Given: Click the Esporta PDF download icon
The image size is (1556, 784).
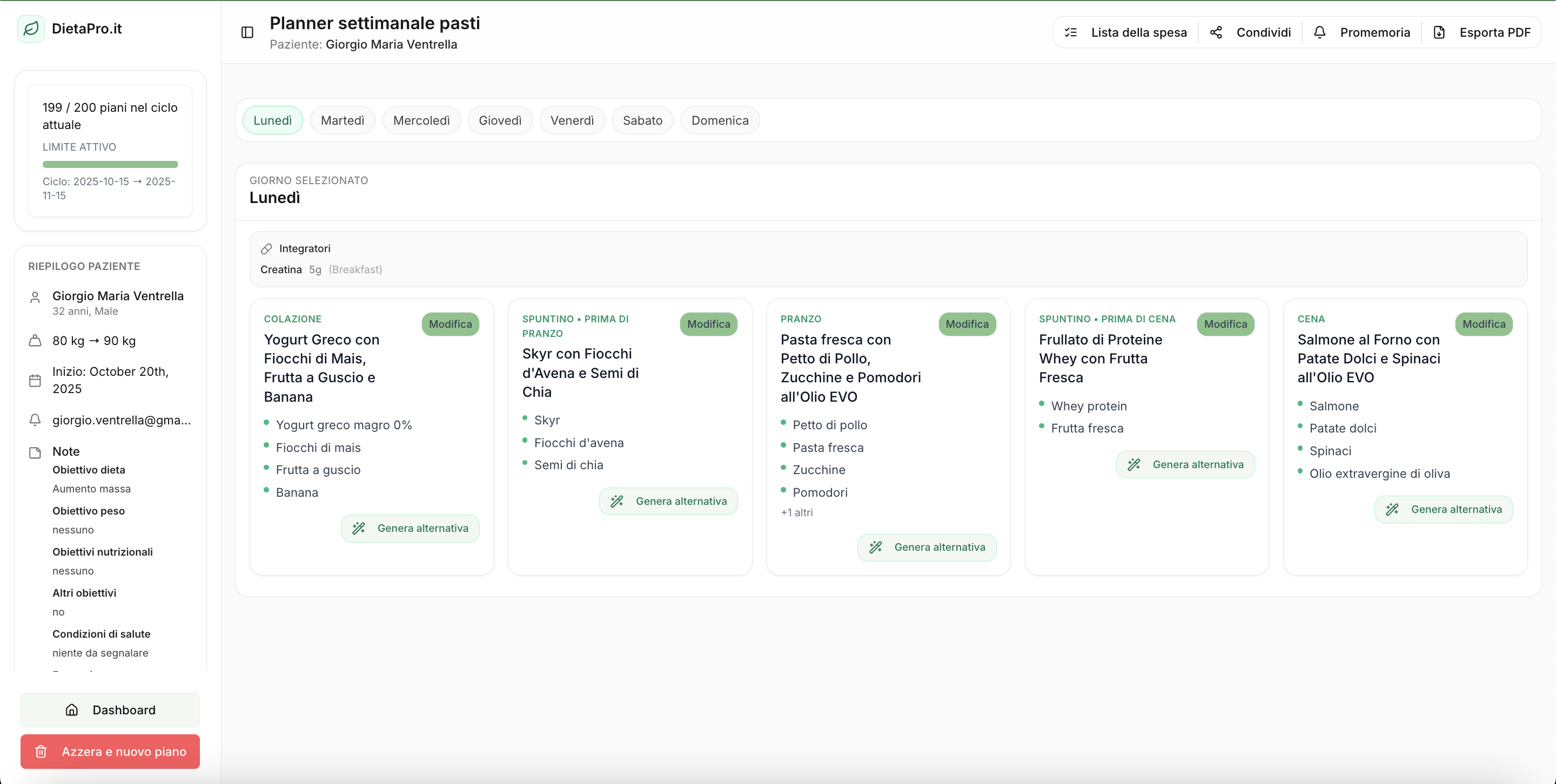Looking at the screenshot, I should click(1439, 32).
